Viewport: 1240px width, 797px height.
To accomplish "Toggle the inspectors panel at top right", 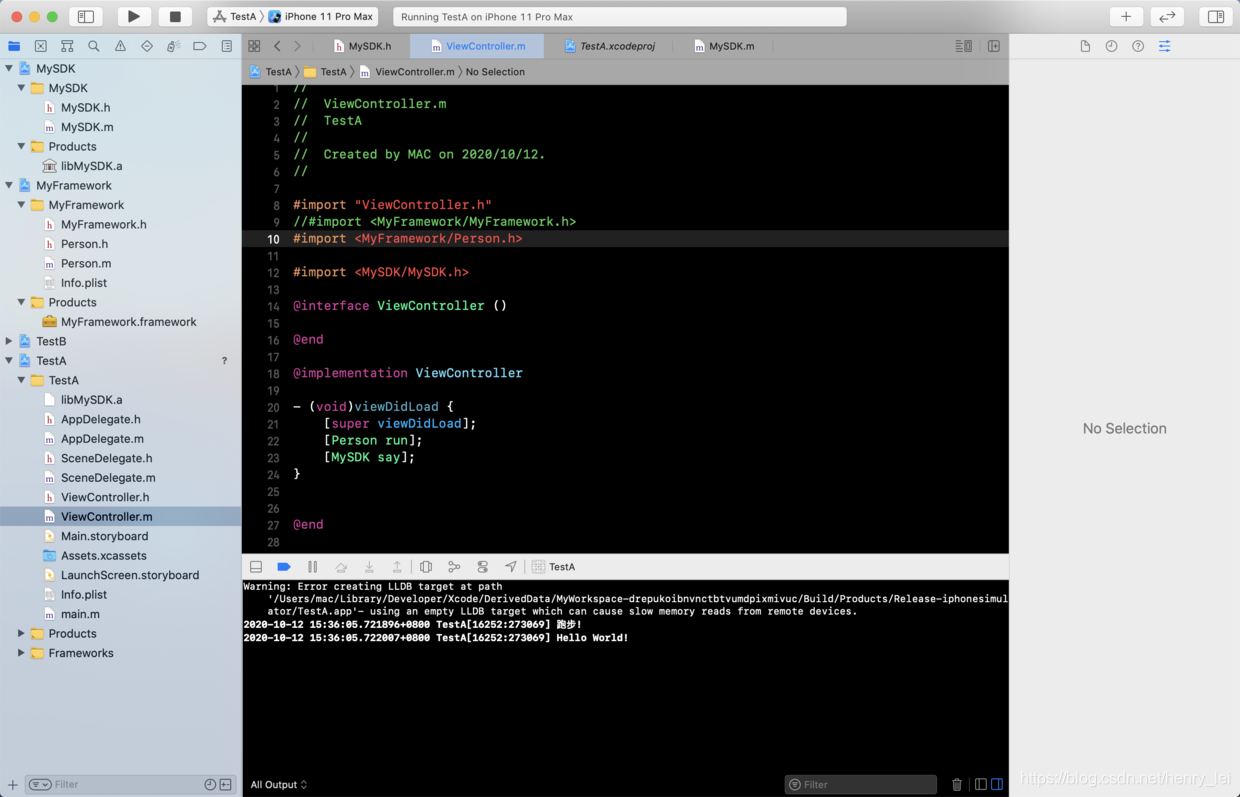I will point(1216,16).
